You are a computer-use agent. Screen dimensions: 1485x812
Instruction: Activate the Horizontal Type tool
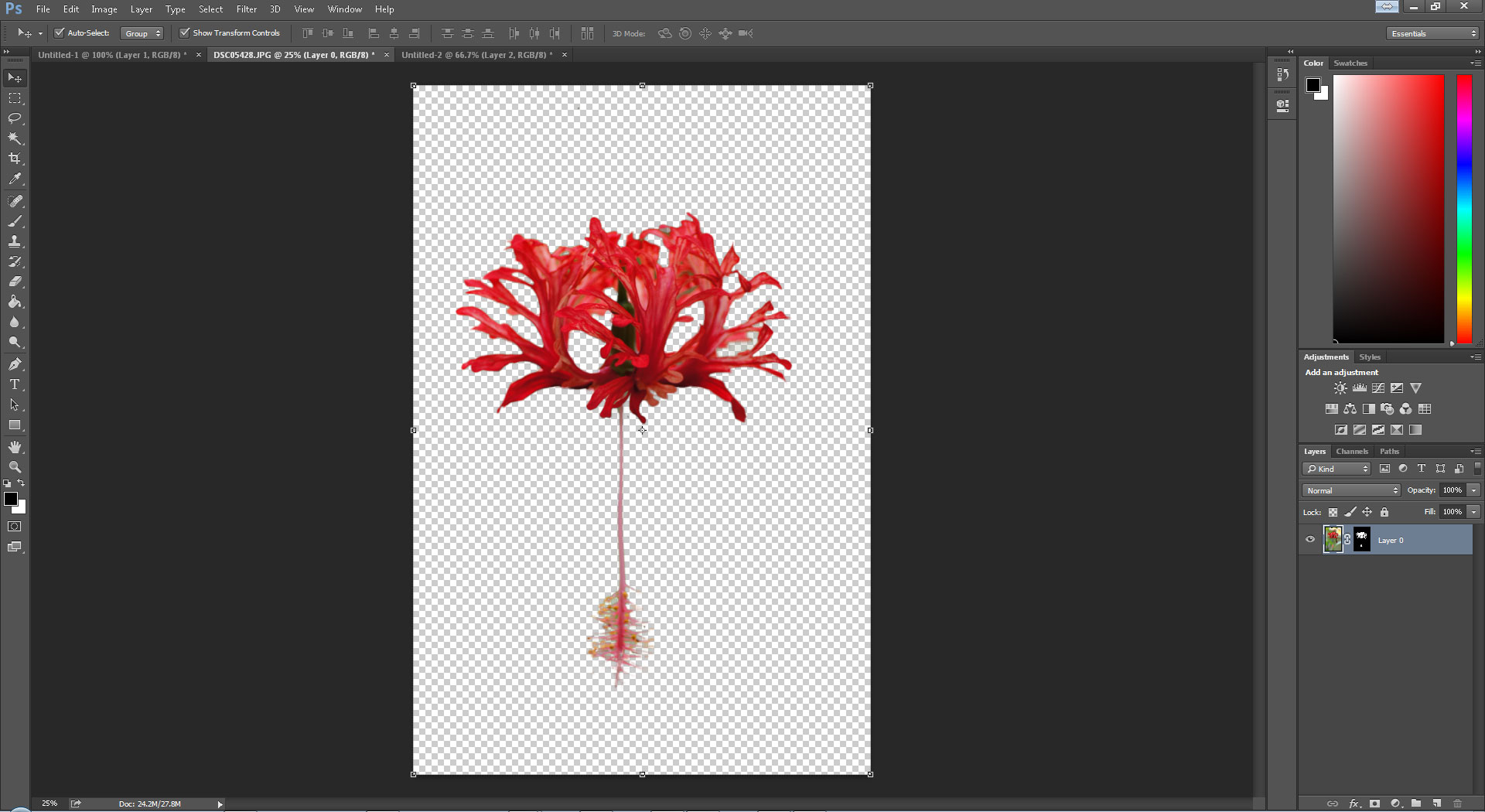(x=15, y=384)
